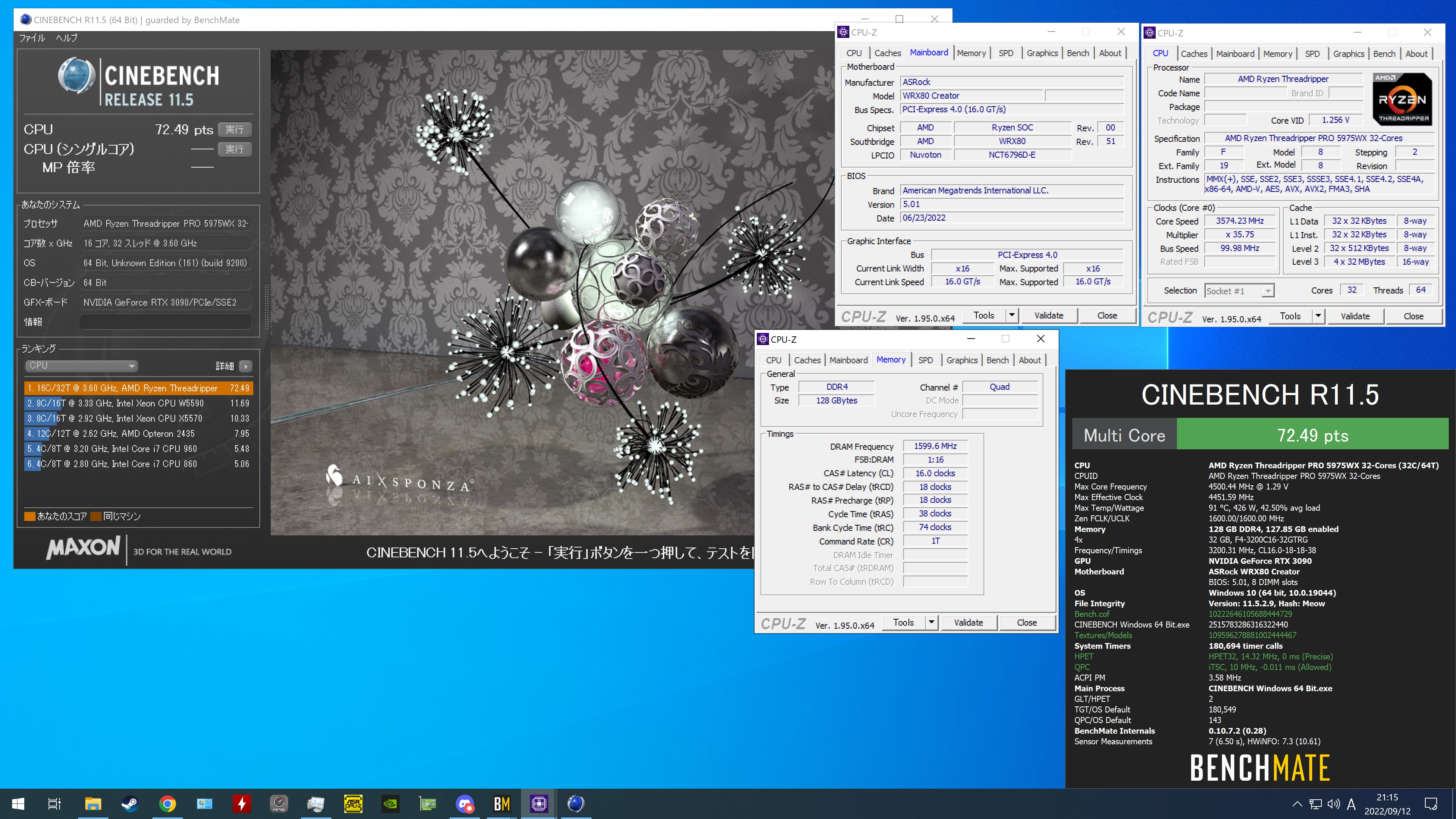Open the ファイル menu in Cinebench
The width and height of the screenshot is (1456, 819).
point(31,38)
